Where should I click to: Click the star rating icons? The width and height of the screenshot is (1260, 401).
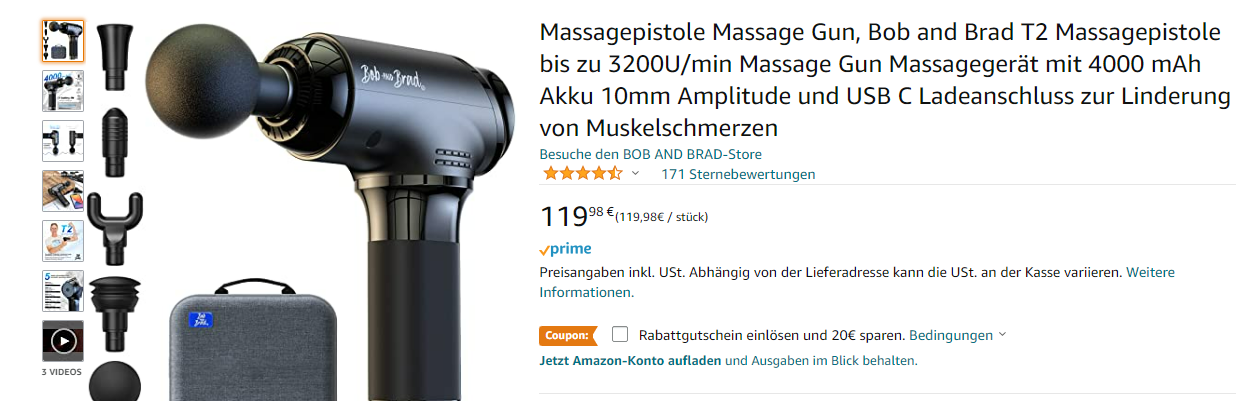click(x=581, y=173)
